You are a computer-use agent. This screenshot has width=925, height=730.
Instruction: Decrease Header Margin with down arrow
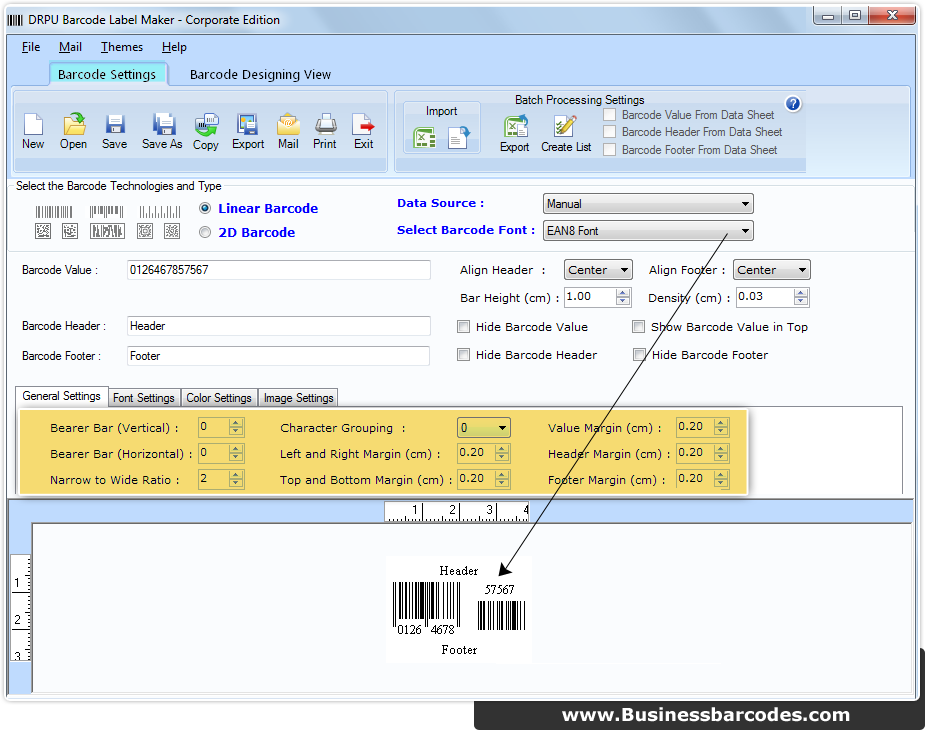721,457
